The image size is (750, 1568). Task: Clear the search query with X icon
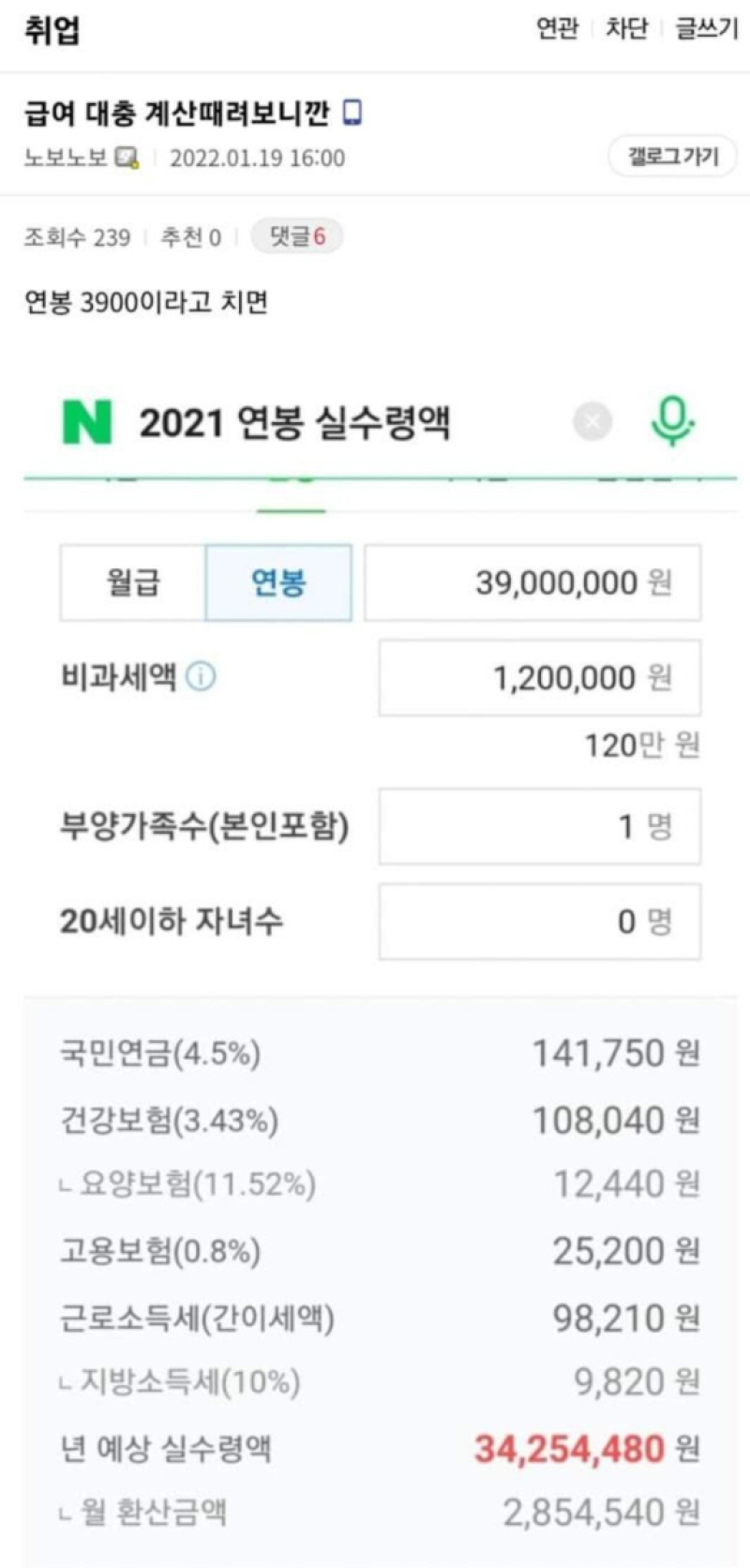(x=592, y=422)
